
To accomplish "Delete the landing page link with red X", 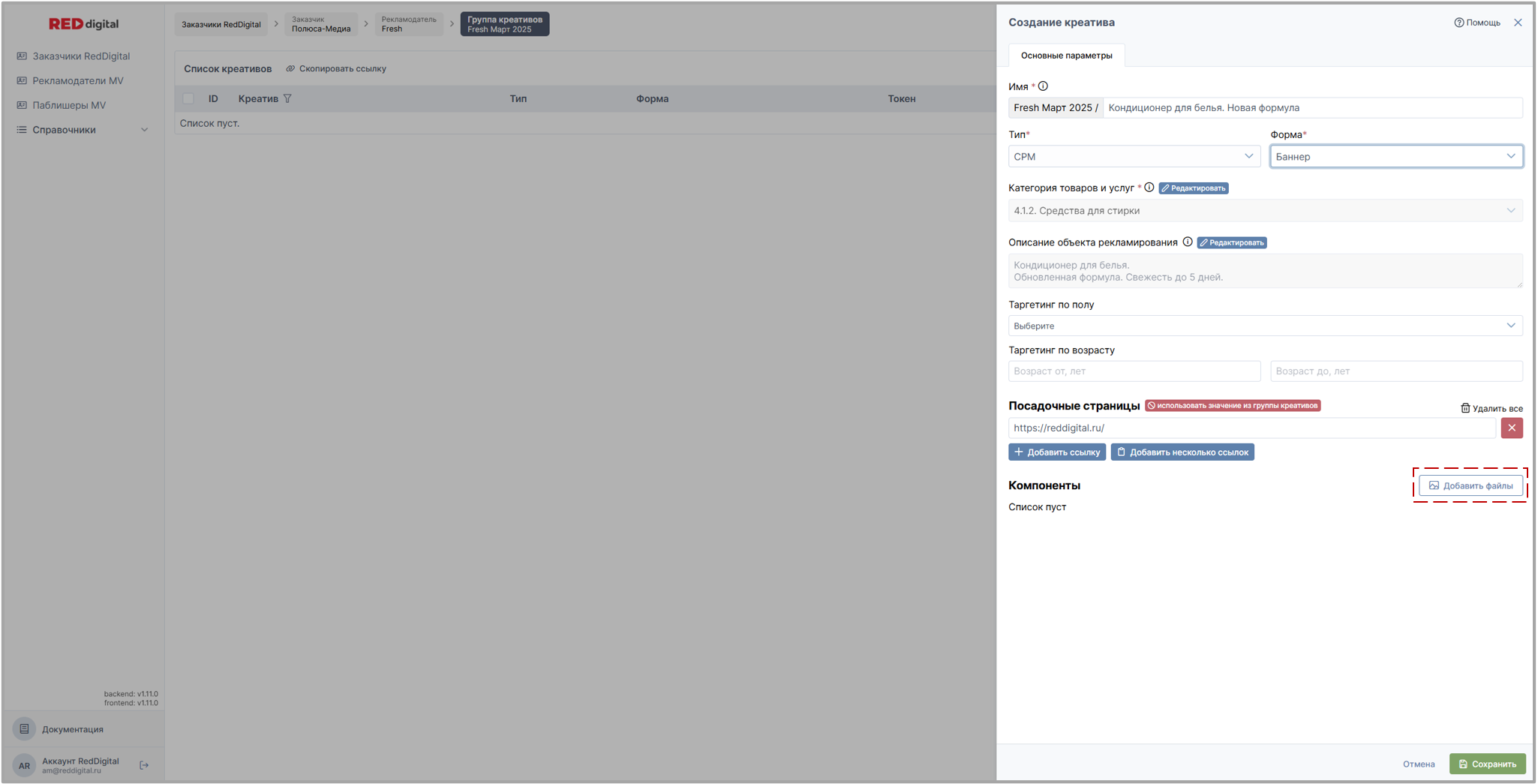I will (1511, 428).
